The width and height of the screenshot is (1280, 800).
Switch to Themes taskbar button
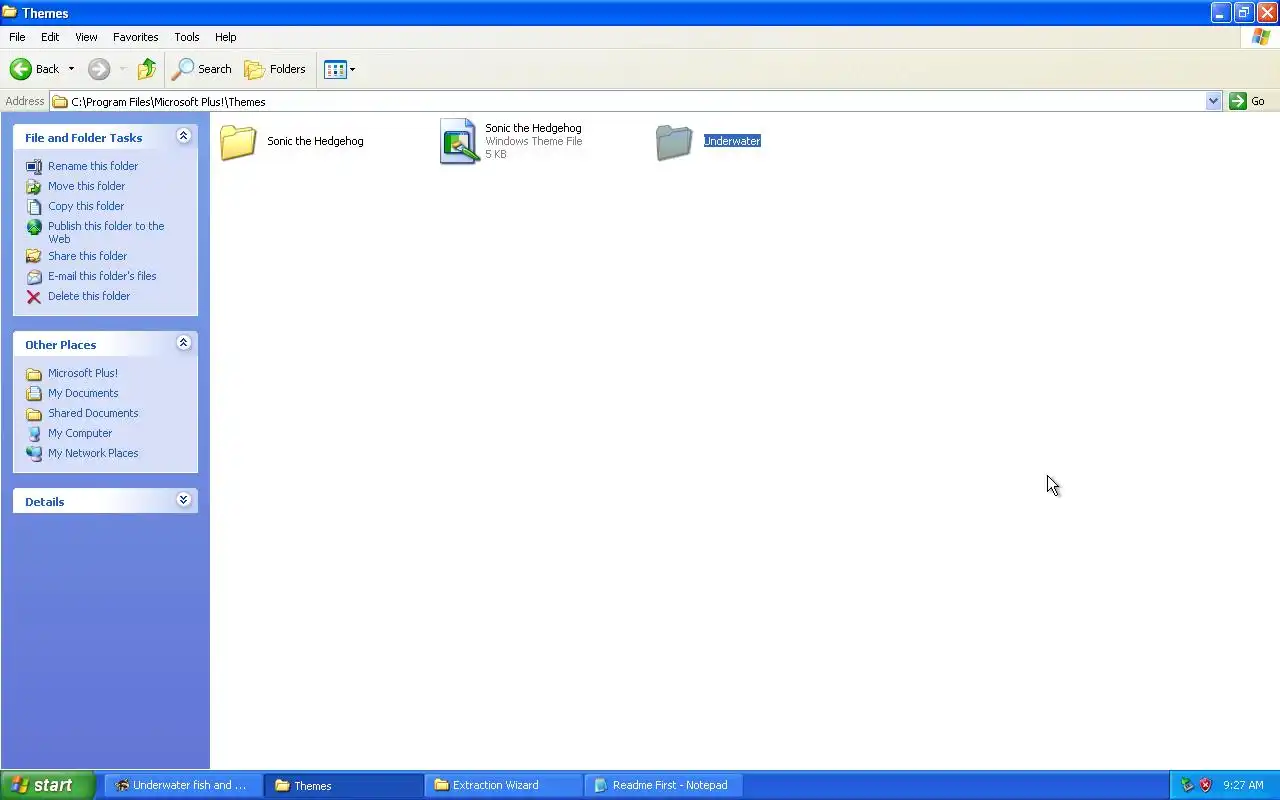(343, 785)
